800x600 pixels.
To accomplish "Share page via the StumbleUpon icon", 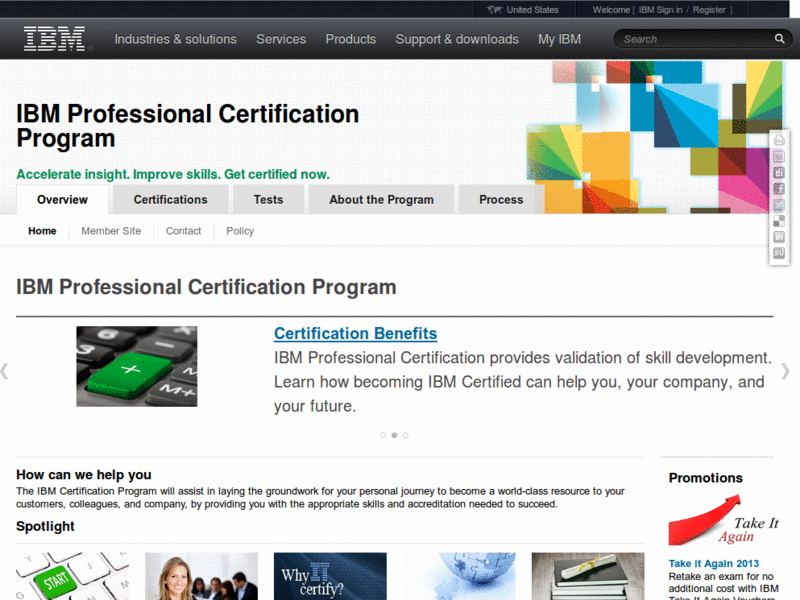I will tap(779, 253).
